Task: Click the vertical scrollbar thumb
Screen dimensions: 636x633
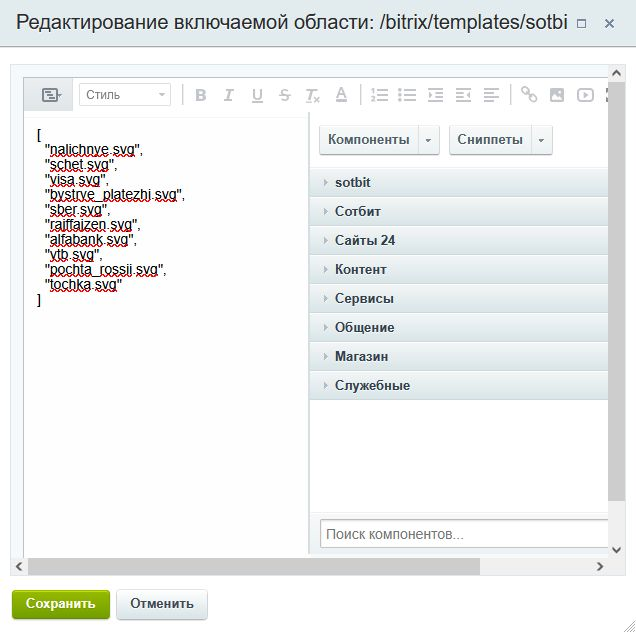Action: 617,292
